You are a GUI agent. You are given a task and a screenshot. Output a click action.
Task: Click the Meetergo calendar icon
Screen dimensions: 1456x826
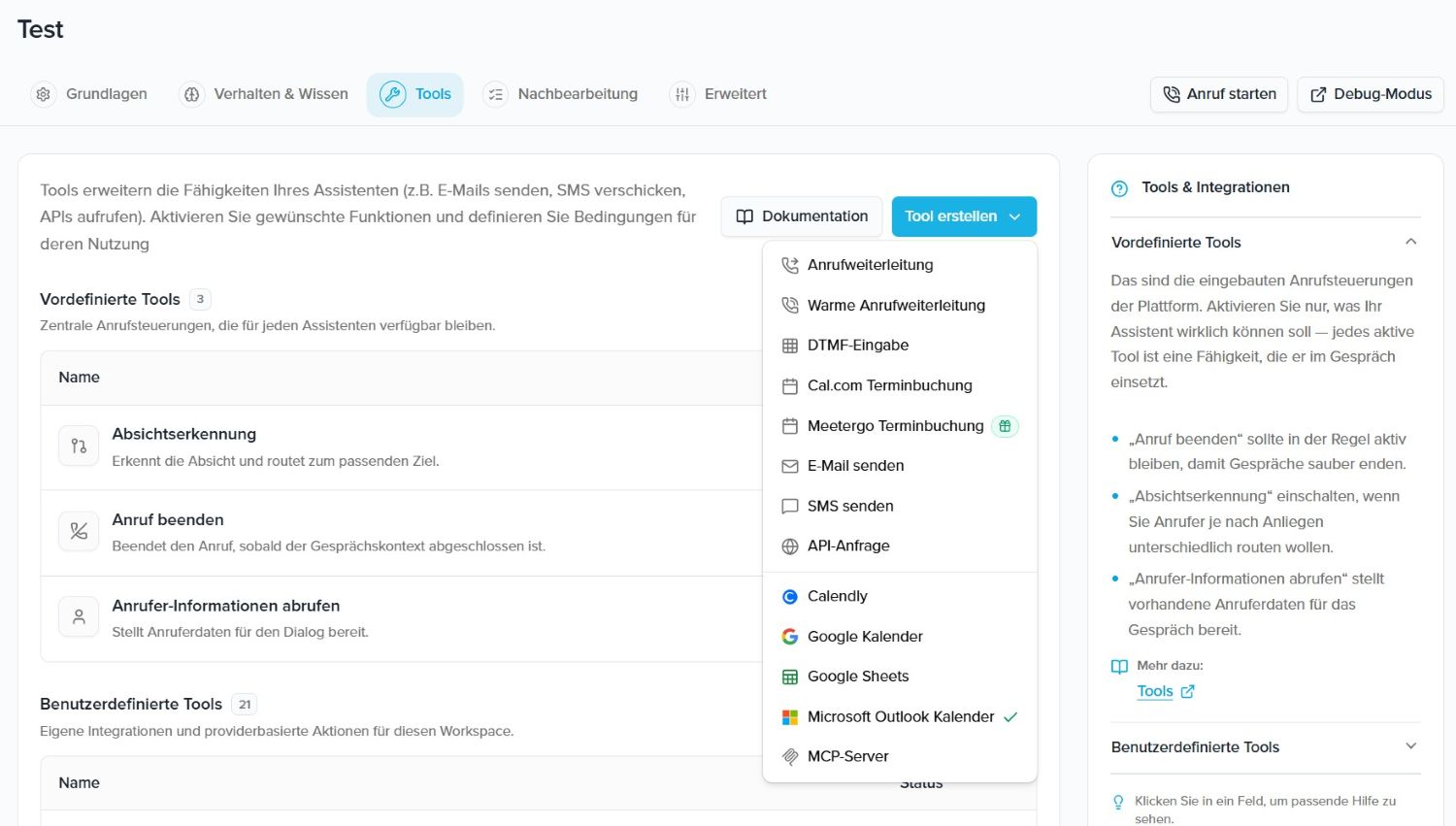[790, 426]
